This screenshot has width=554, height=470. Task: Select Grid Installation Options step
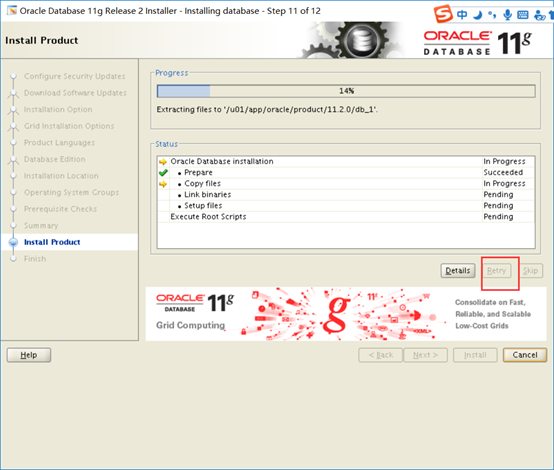(x=69, y=126)
